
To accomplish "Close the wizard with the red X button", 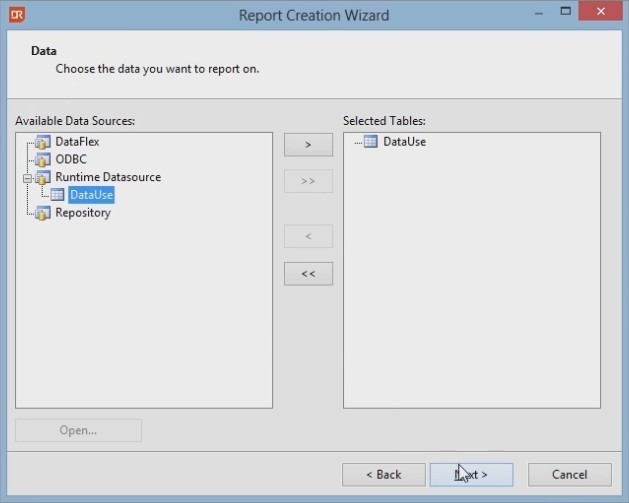I will [x=601, y=13].
